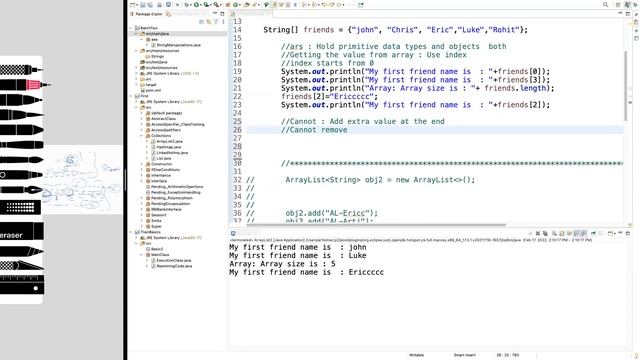640x360 pixels.
Task: Click console line 'Array: Array size is : 5'
Action: pyautogui.click(x=282, y=264)
